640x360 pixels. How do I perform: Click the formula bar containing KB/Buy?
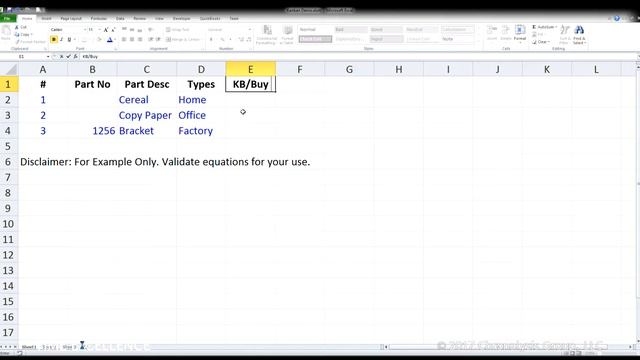(x=357, y=57)
